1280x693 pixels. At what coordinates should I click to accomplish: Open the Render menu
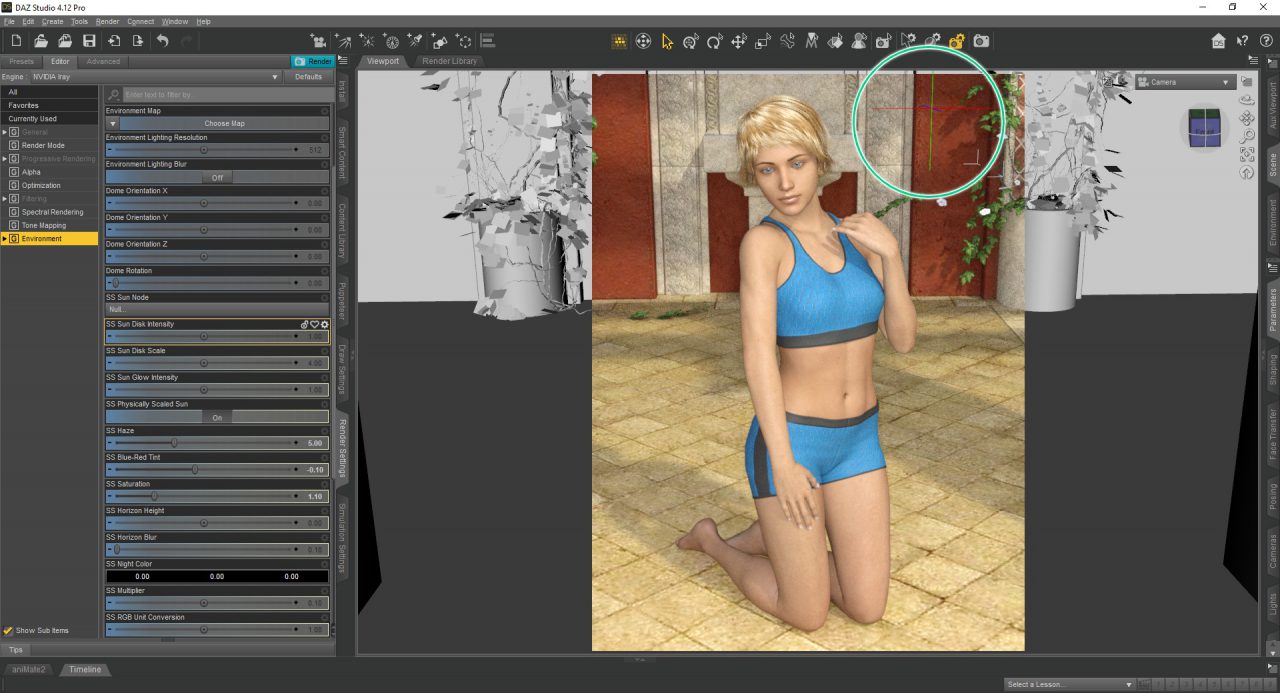click(x=107, y=21)
